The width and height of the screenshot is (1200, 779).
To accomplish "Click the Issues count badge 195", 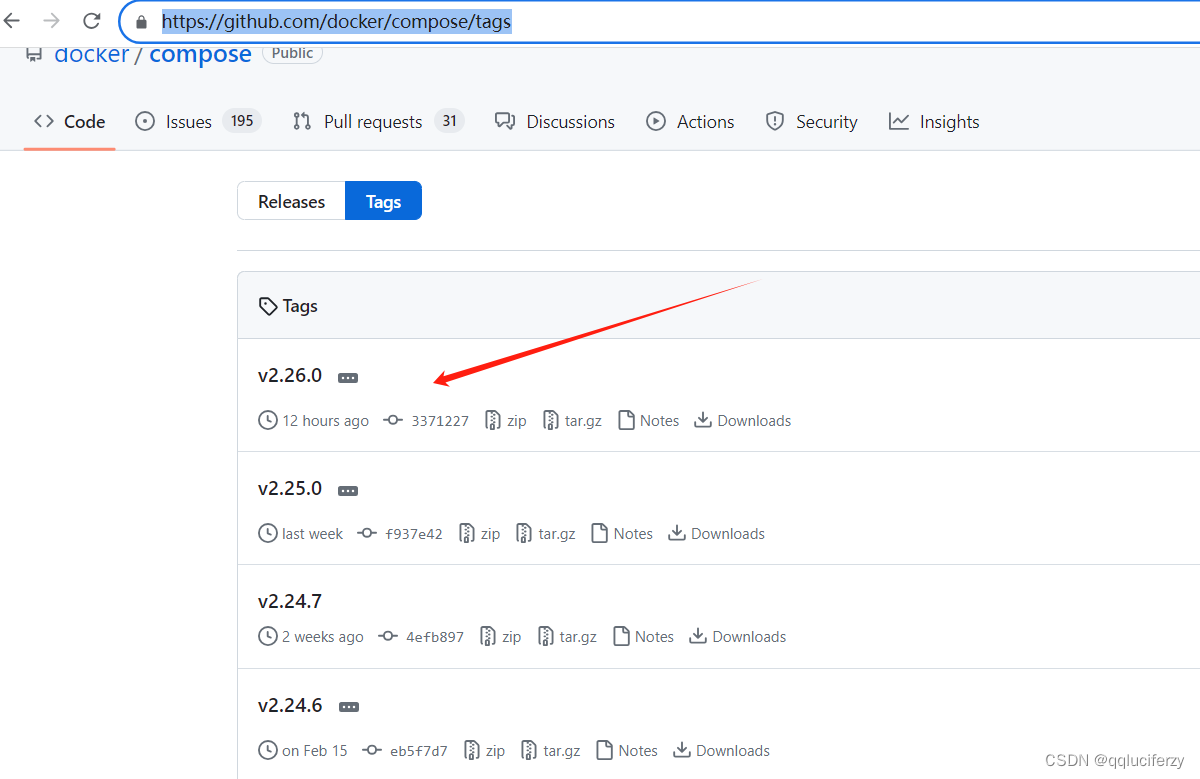I will pyautogui.click(x=242, y=121).
